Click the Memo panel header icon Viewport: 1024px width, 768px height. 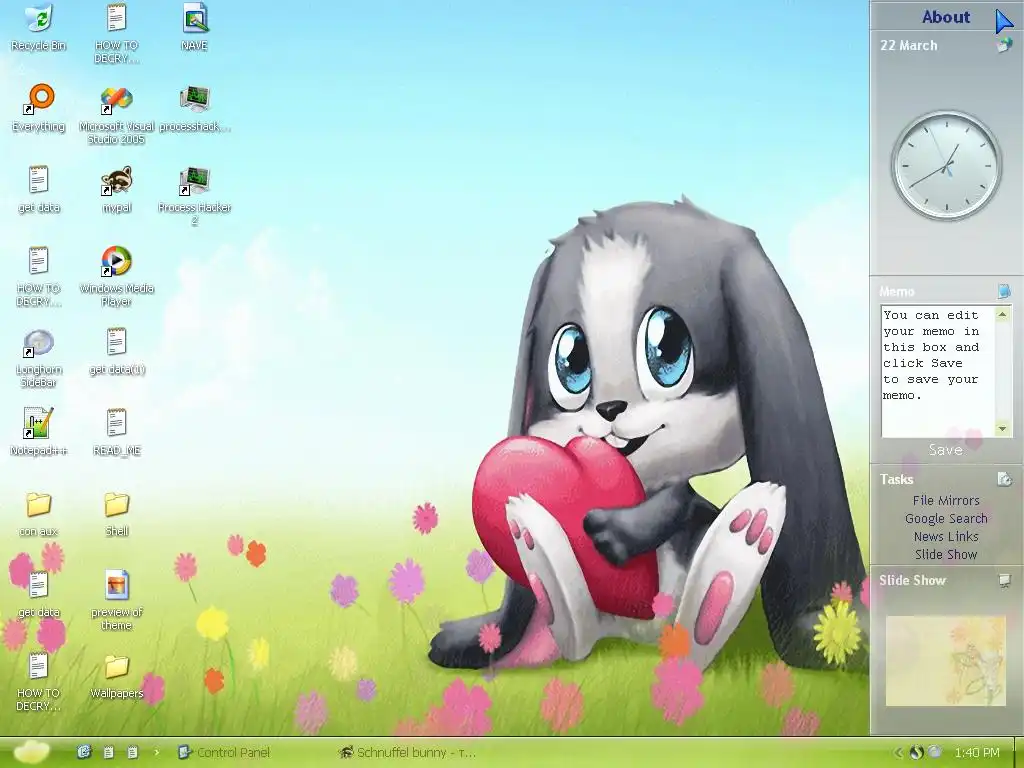coord(1004,291)
